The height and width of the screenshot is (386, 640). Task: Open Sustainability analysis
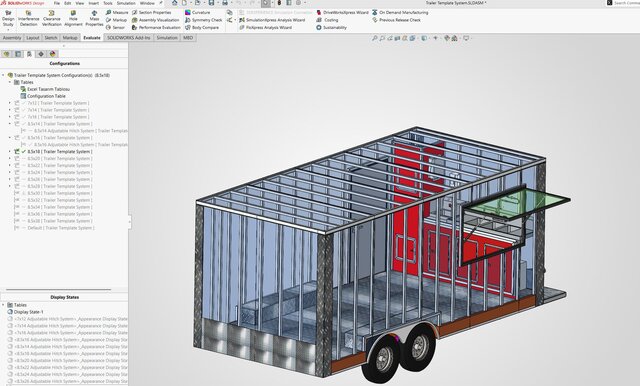pos(331,27)
